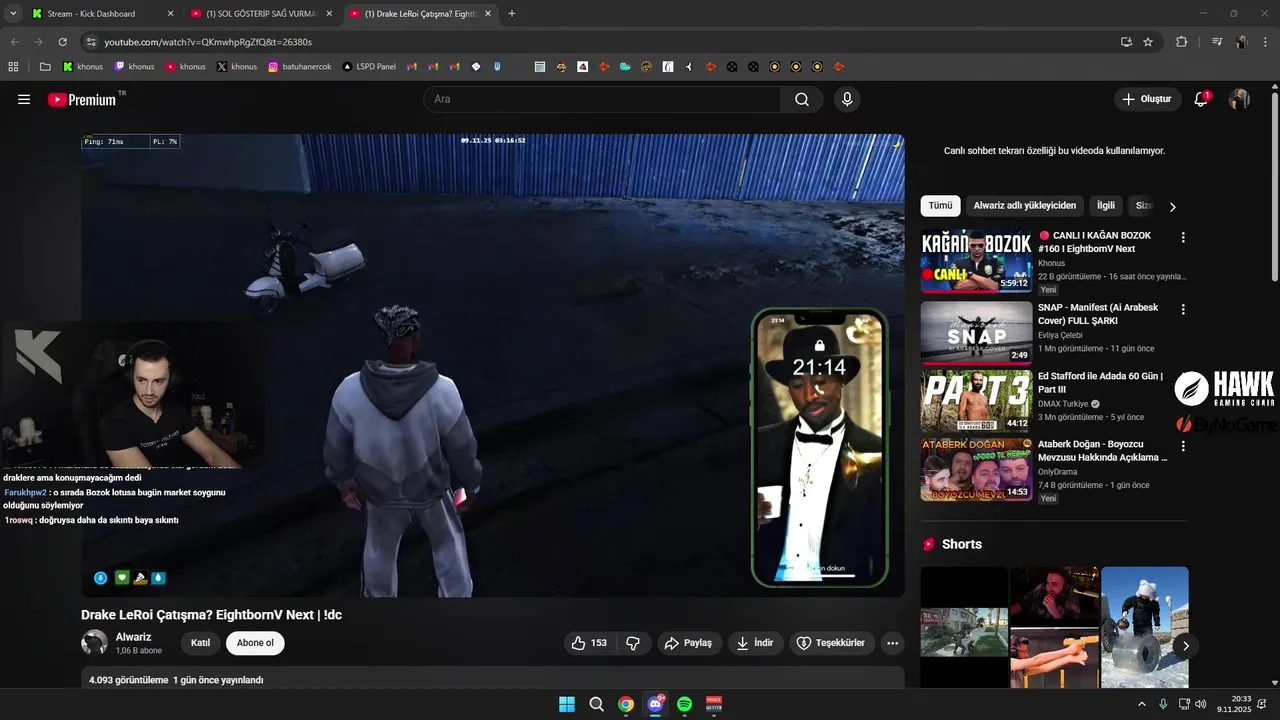The image size is (1280, 720).
Task: Open the Ataberk Doğan Boyozcu thumbnail
Action: point(976,469)
